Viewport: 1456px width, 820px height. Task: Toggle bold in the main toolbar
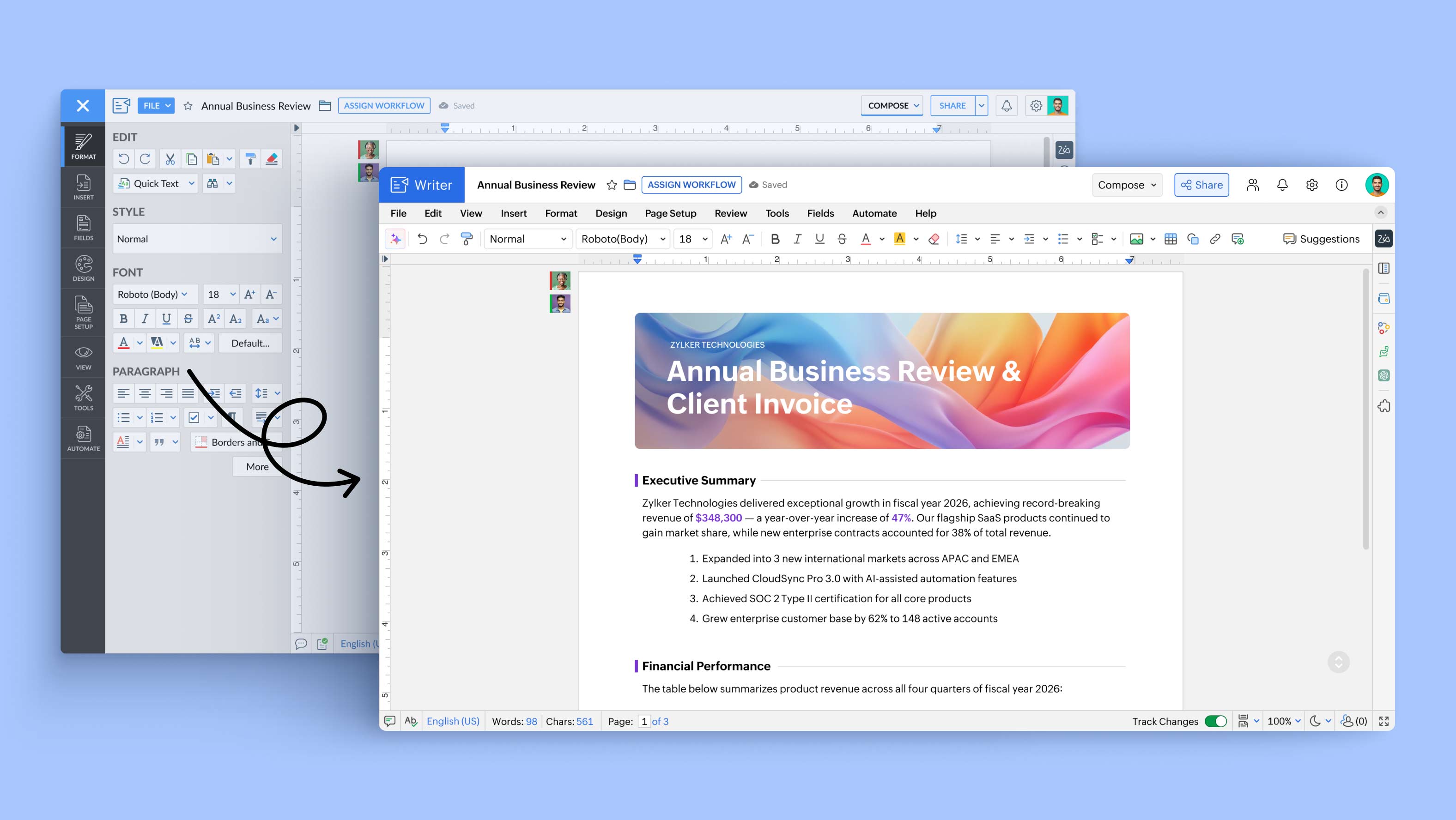(775, 239)
